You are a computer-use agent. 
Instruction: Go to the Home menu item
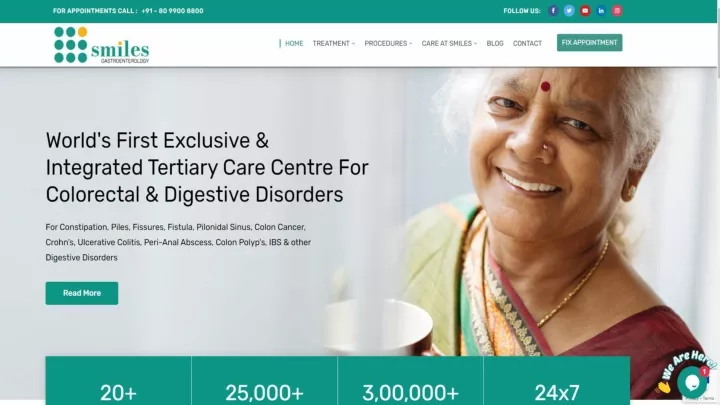pyautogui.click(x=294, y=43)
